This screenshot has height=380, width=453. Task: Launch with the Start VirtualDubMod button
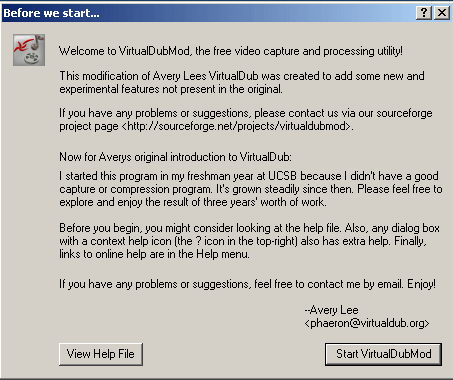click(383, 354)
